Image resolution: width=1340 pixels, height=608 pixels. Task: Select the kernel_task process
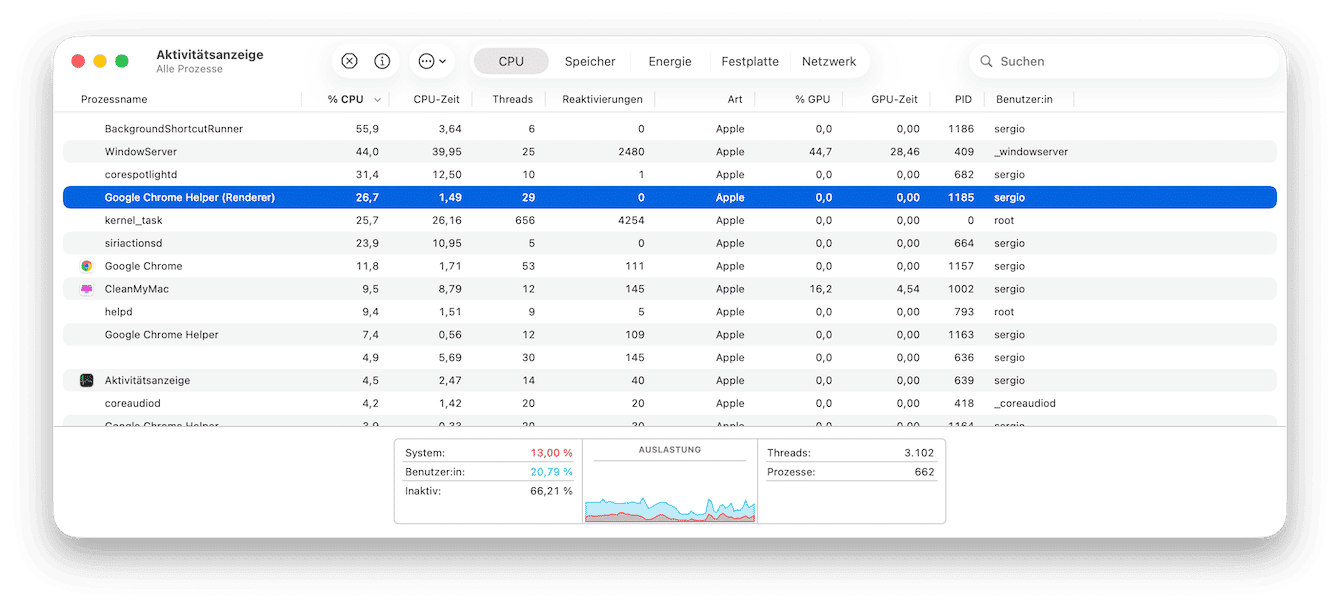(x=670, y=220)
